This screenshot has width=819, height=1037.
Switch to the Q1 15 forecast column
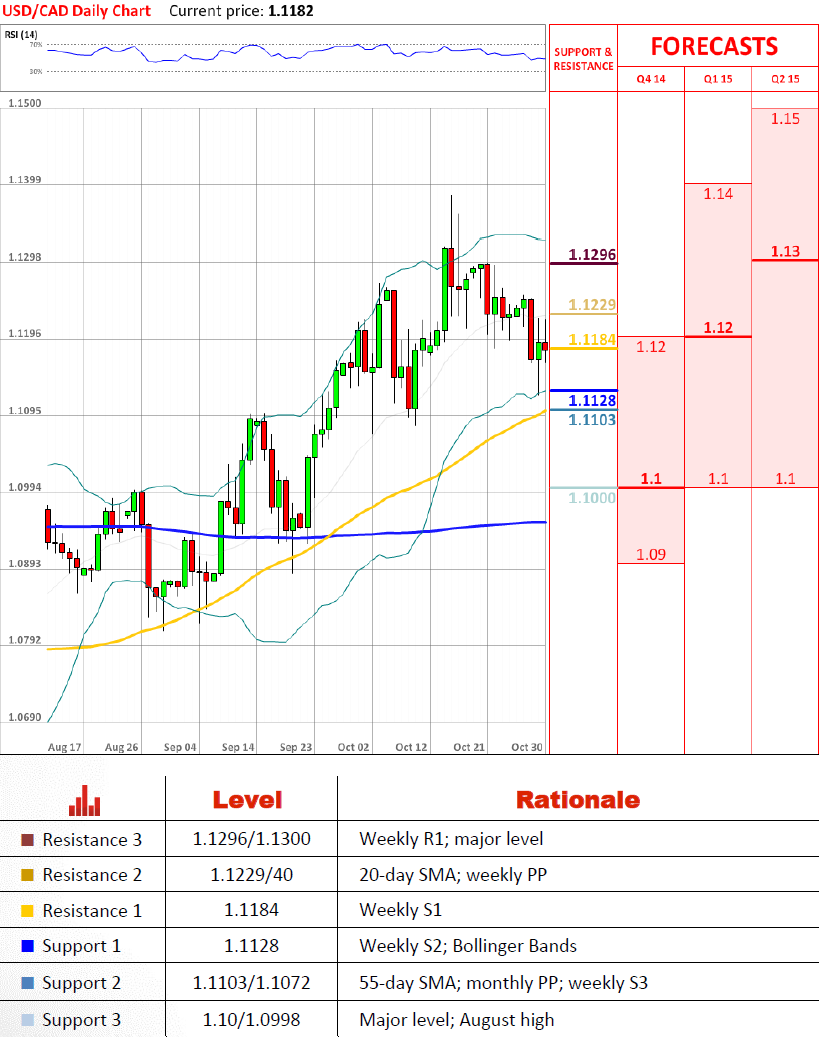[x=717, y=79]
